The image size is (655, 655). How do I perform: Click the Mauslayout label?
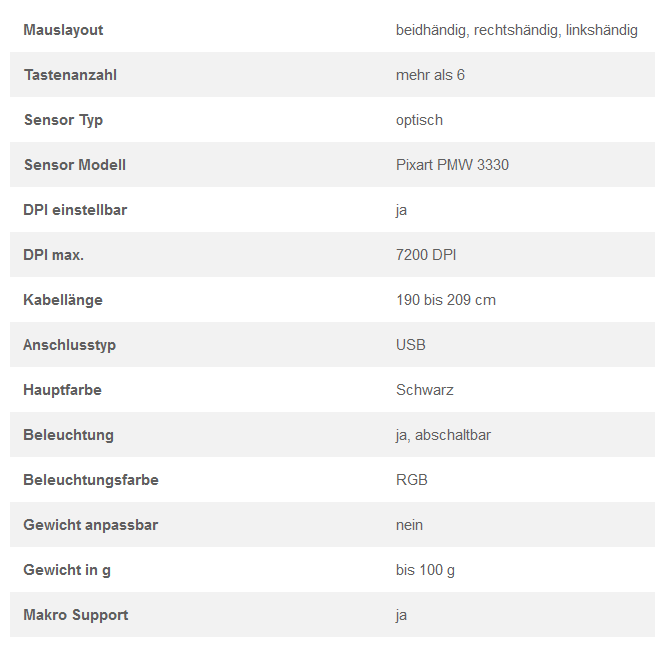click(63, 30)
